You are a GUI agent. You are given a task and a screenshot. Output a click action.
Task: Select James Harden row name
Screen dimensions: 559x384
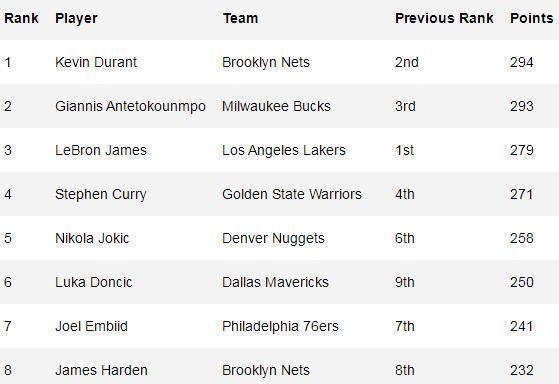tap(102, 370)
